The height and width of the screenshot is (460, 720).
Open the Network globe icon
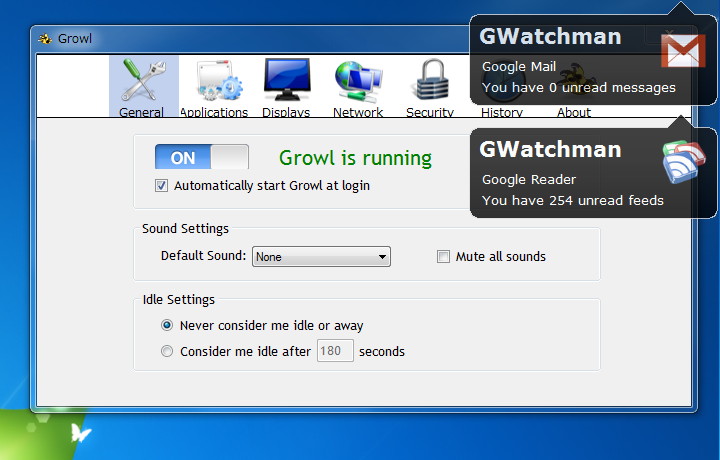359,81
